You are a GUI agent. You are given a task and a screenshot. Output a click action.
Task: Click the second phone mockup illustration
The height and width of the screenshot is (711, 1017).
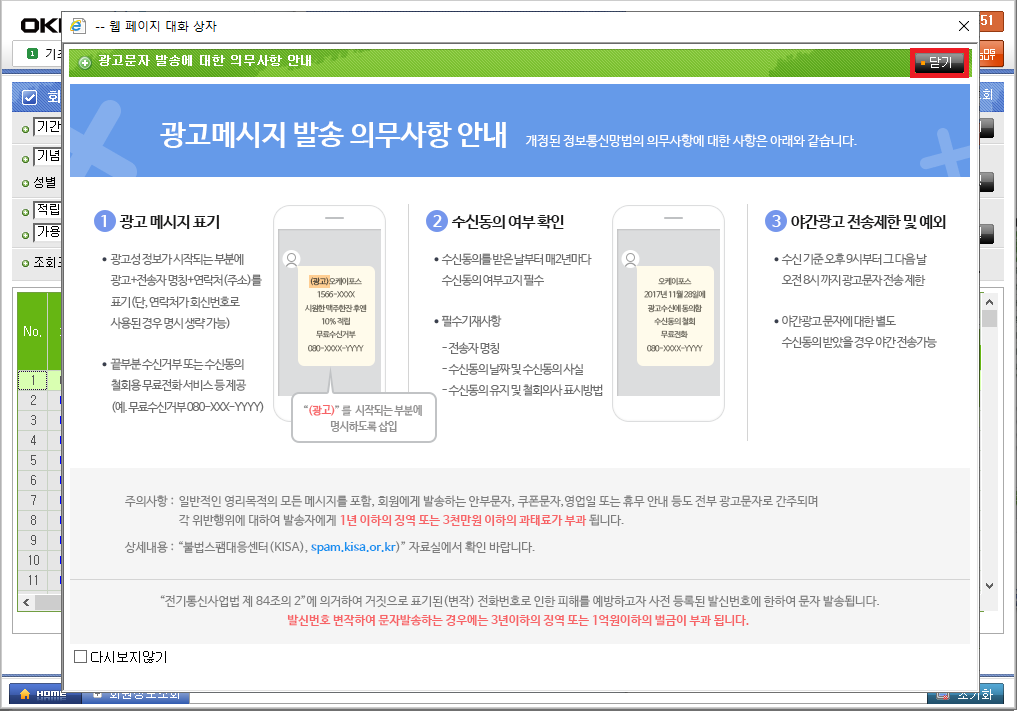(668, 310)
